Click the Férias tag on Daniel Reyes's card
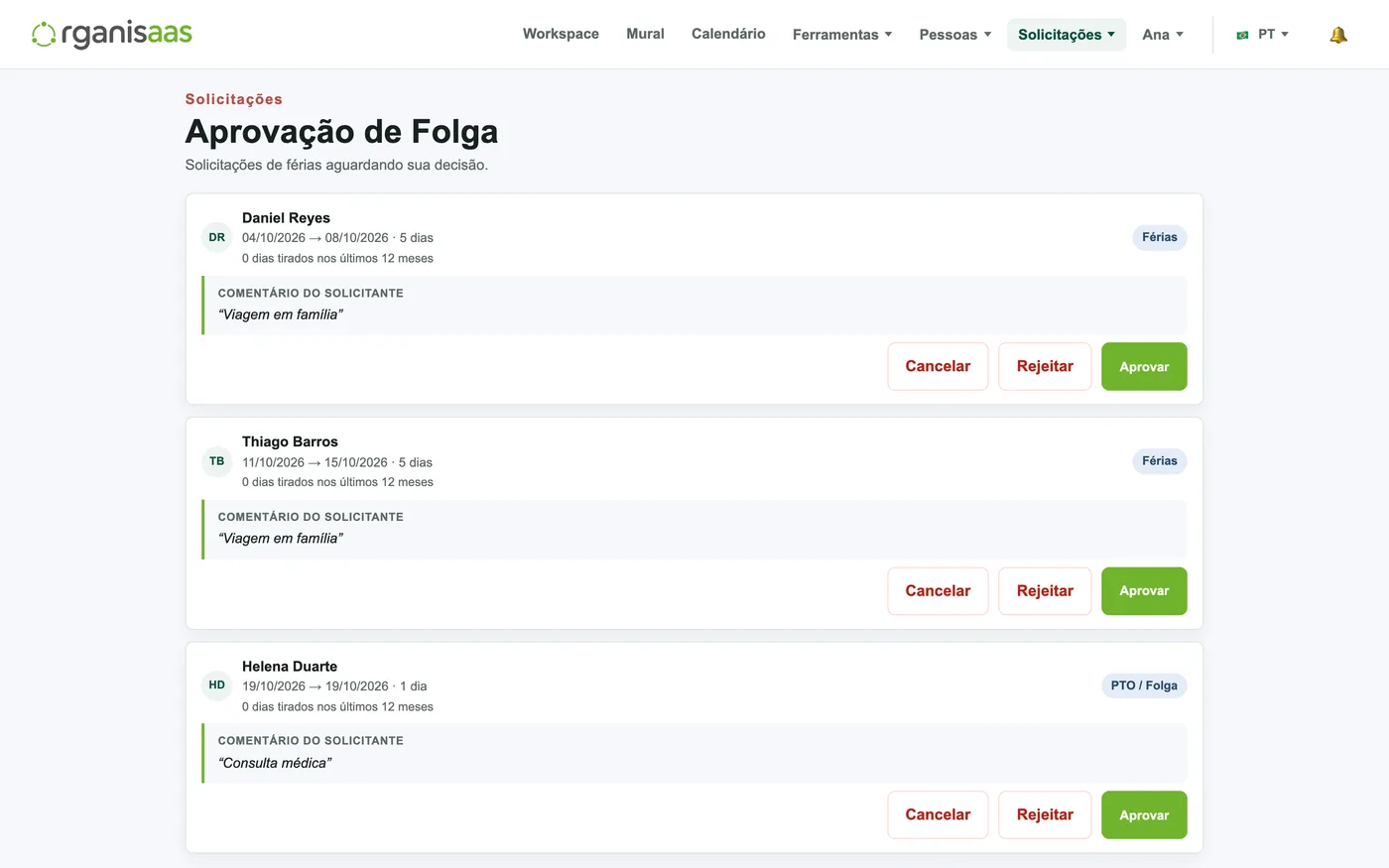The image size is (1389, 868). click(x=1160, y=237)
